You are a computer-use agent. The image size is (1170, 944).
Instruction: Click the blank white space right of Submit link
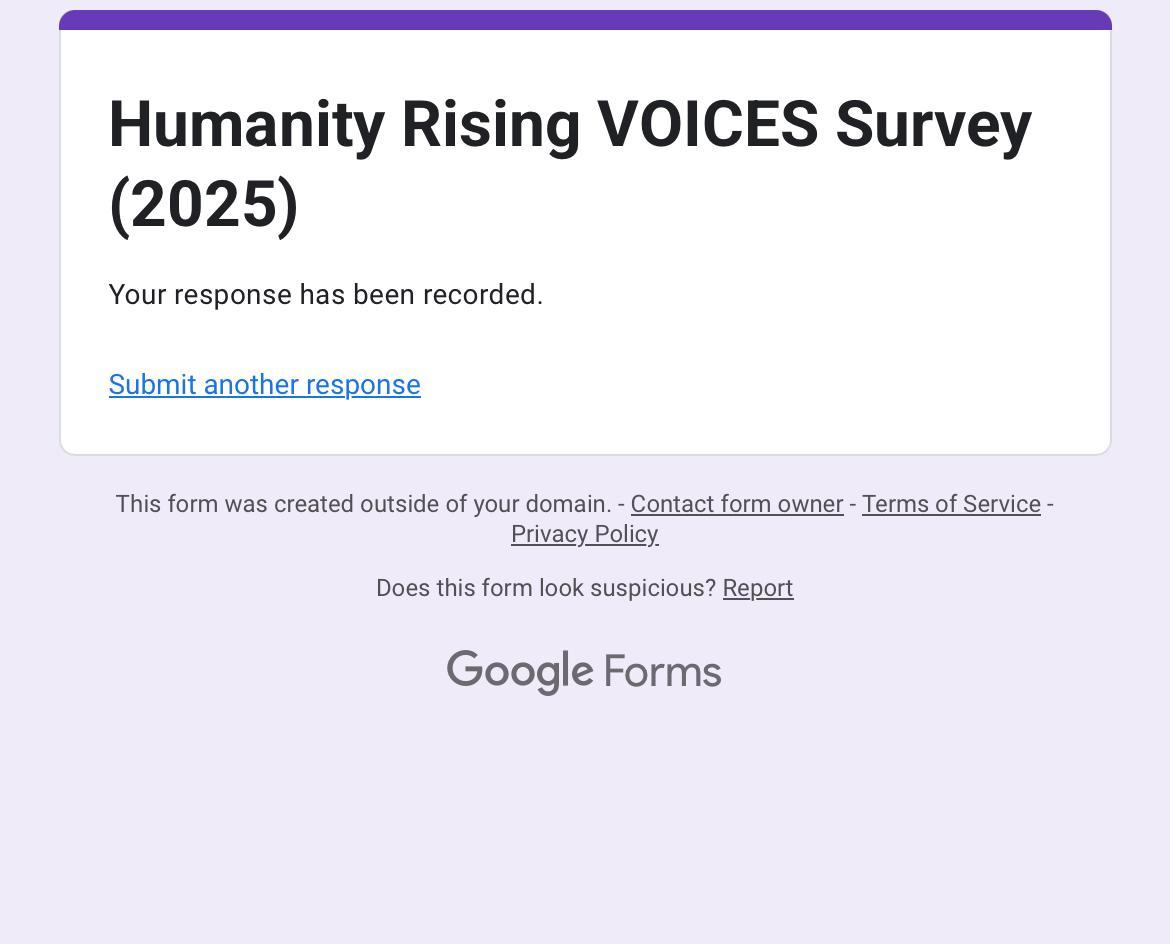click(760, 385)
